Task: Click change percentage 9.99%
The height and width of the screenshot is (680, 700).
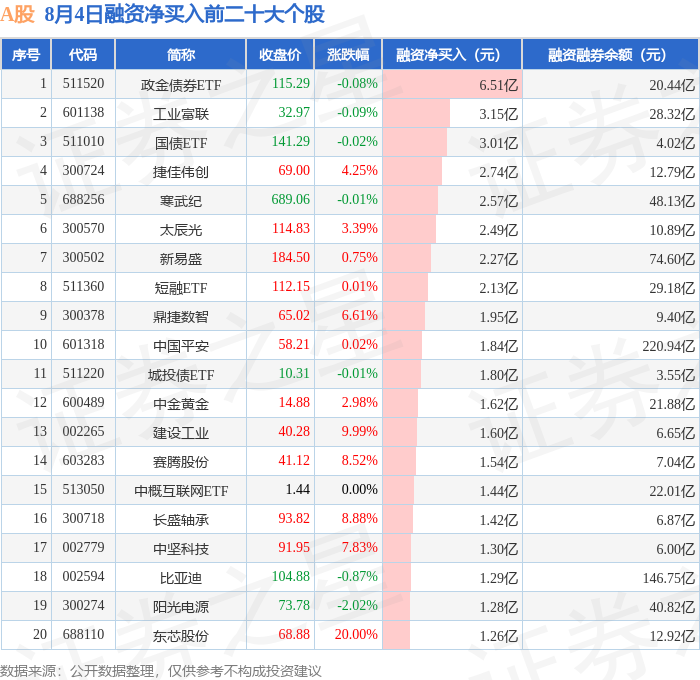Action: 359,432
